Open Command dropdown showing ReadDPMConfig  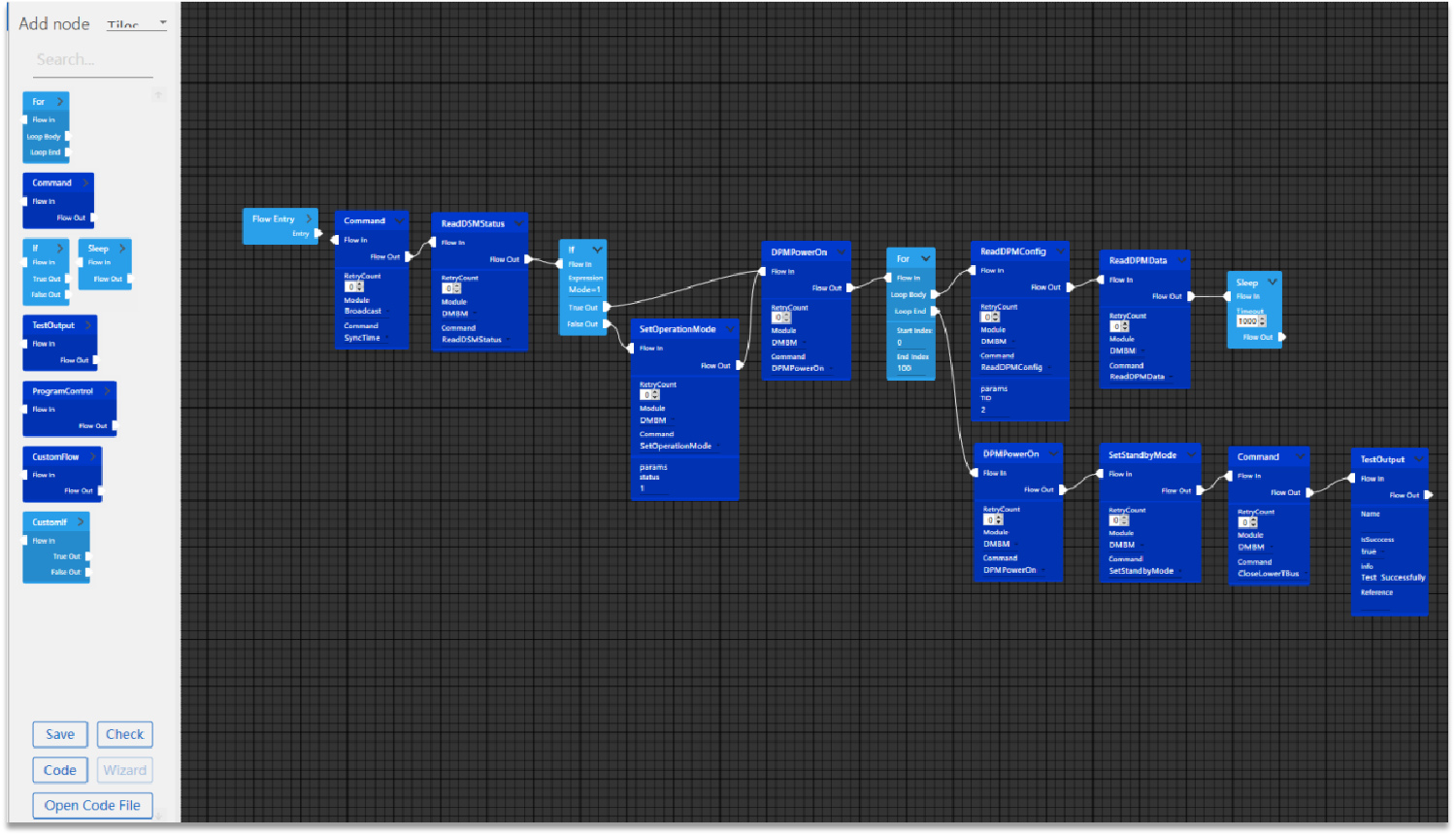pyautogui.click(x=1015, y=367)
